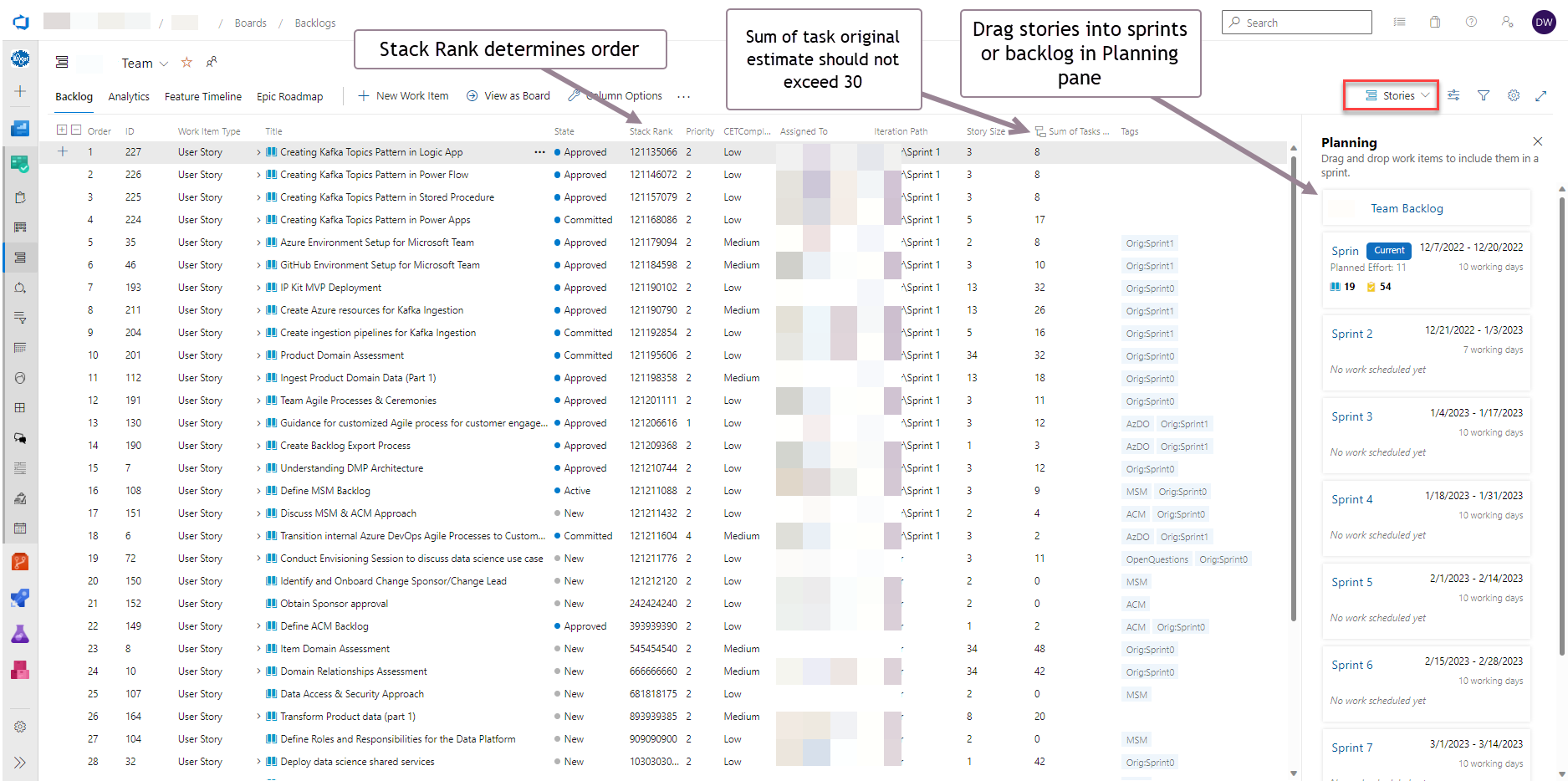
Task: Expand all backlog rows with plus box
Action: click(62, 130)
